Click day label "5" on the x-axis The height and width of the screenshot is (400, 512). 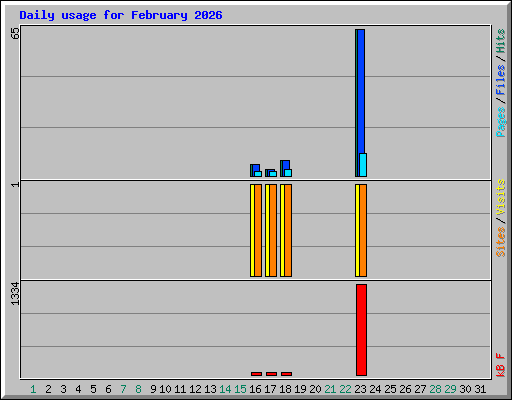tap(93, 389)
